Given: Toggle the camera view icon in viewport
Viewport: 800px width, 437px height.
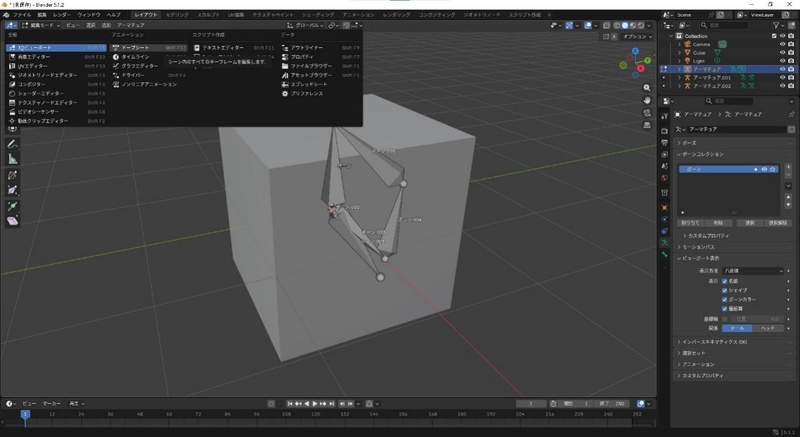Looking at the screenshot, I should pyautogui.click(x=647, y=113).
